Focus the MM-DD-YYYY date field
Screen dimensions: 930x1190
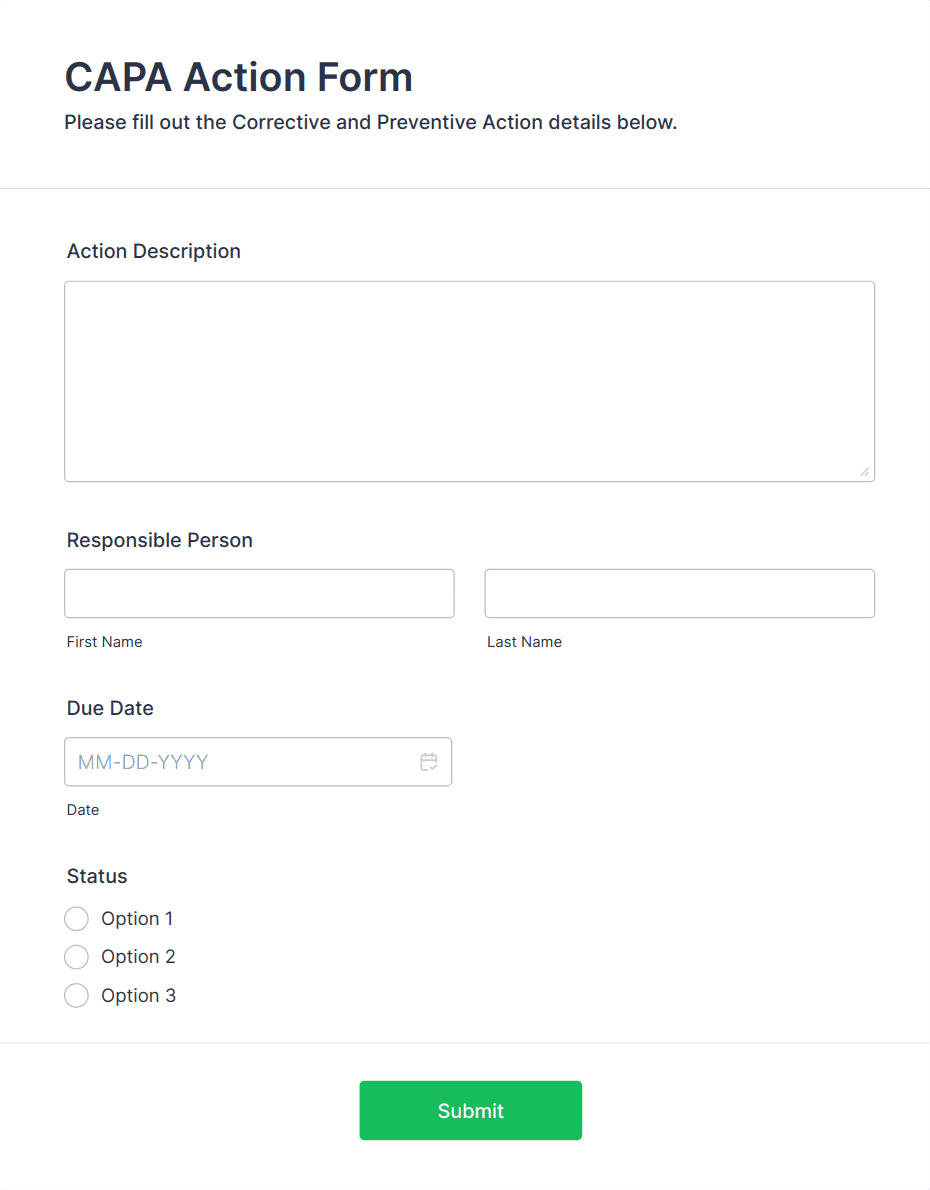[x=240, y=762]
